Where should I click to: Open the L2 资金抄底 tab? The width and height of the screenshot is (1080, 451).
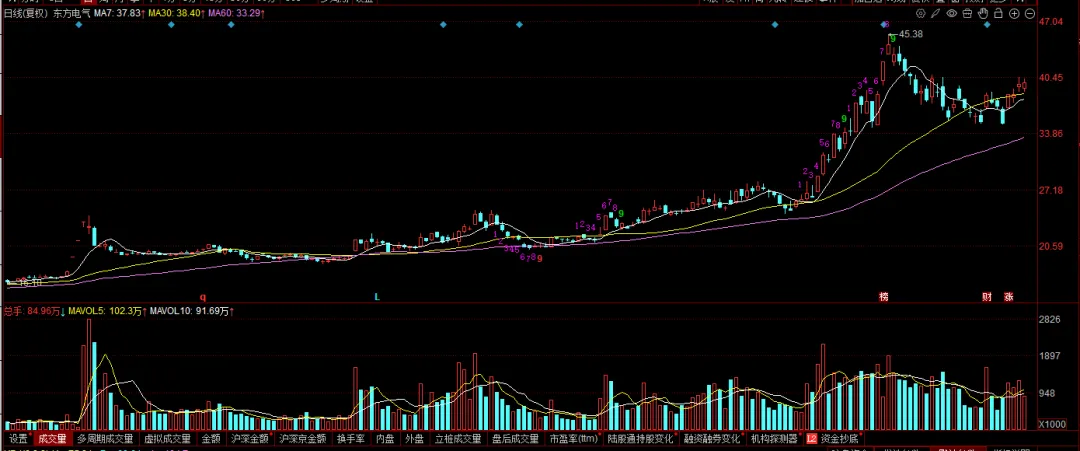[x=833, y=439]
